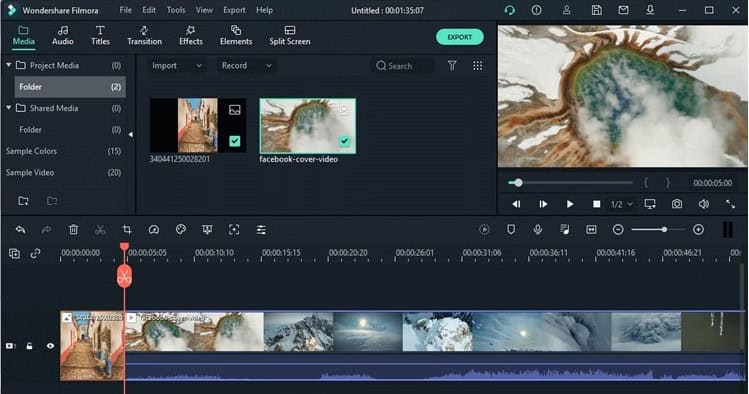This screenshot has height=394, width=749.
Task: Click the delete trash icon
Action: pos(73,230)
